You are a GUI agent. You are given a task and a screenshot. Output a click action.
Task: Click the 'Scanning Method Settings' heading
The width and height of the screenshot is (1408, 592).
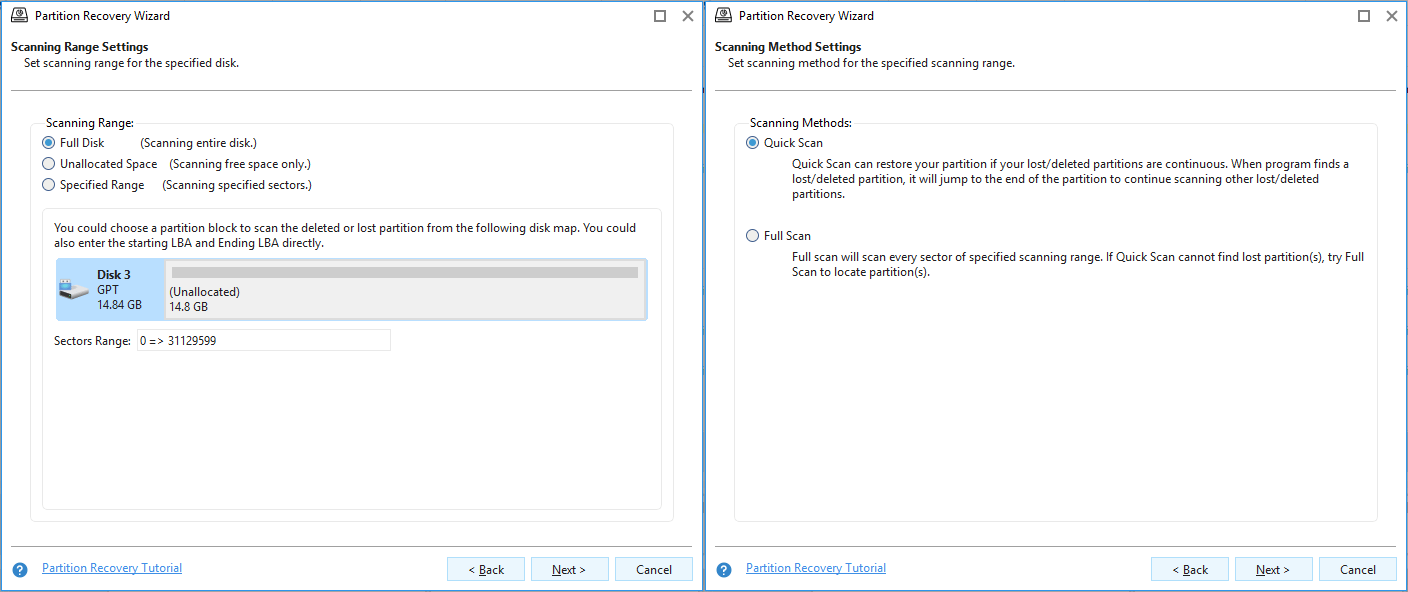pos(788,47)
